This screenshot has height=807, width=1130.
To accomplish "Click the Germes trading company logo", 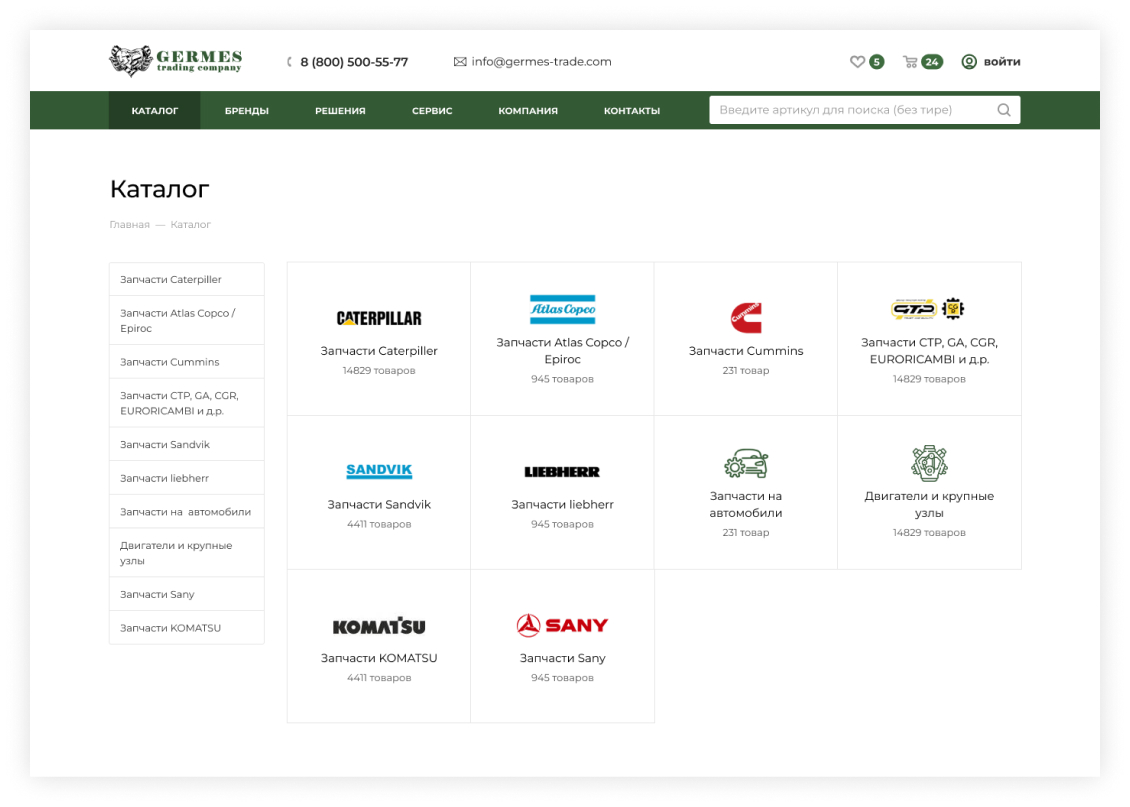I will click(x=176, y=61).
